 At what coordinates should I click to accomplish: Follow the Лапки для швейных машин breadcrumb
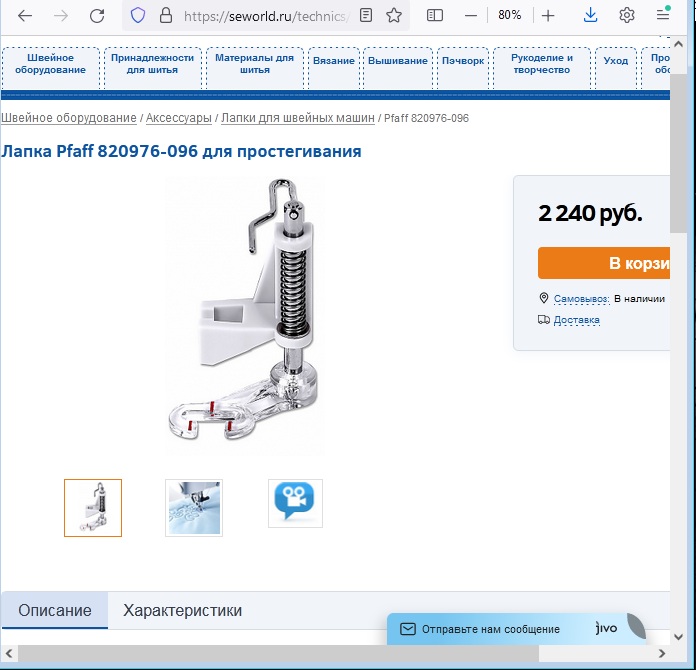(298, 118)
